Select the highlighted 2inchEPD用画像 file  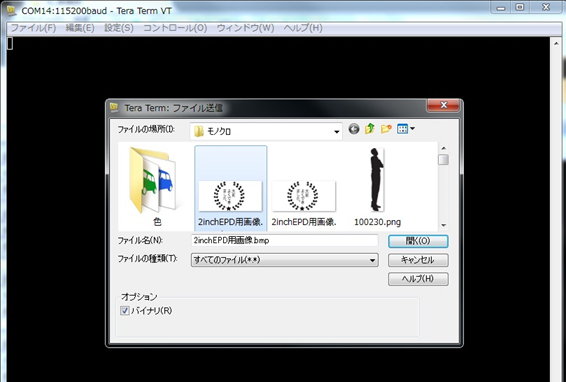point(231,188)
